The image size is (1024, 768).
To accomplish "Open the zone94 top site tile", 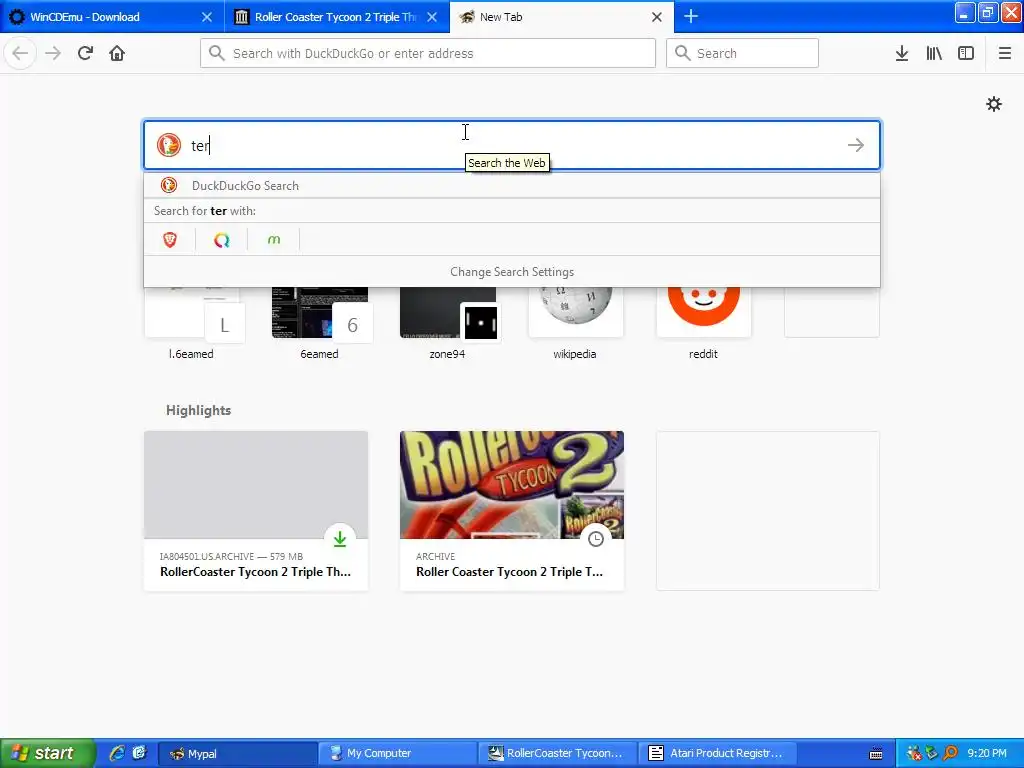I will (x=447, y=323).
